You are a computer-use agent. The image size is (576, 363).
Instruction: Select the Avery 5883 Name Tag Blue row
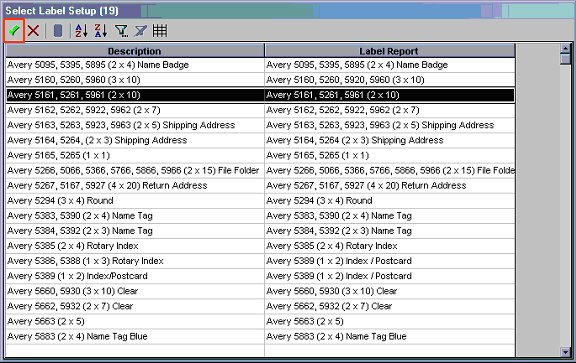click(260, 336)
